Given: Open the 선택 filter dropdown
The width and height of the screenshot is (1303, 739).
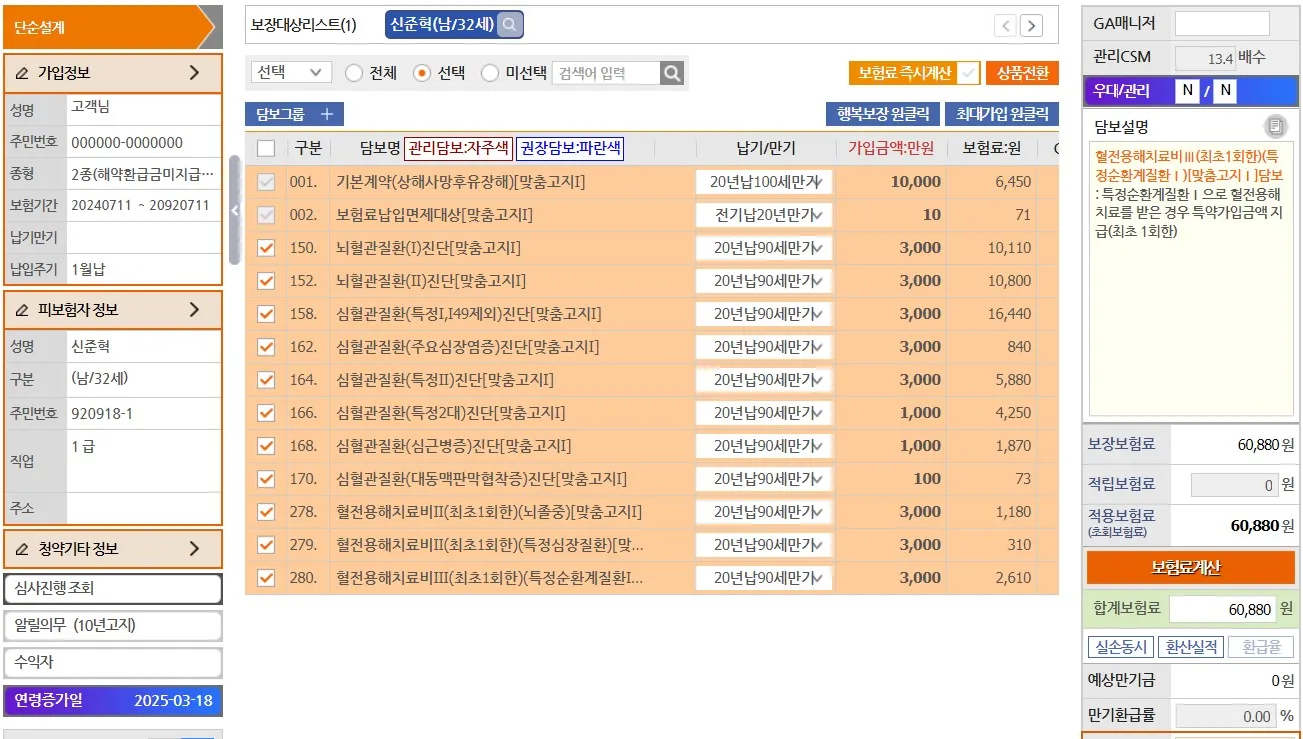Looking at the screenshot, I should [290, 72].
